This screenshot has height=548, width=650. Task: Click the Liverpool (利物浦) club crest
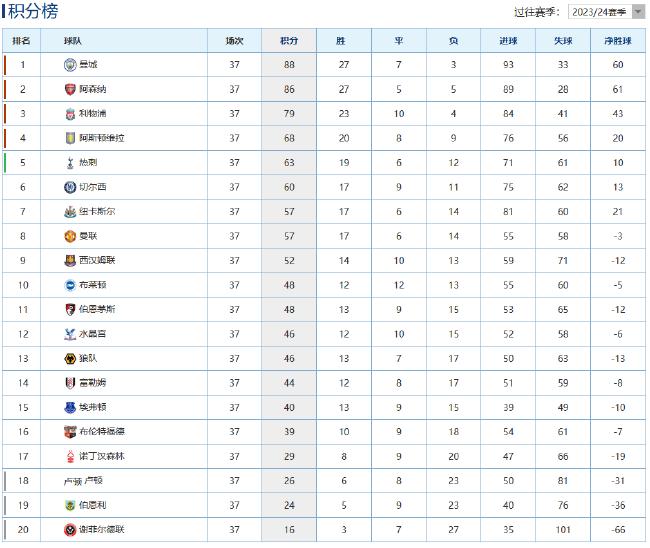coord(70,114)
